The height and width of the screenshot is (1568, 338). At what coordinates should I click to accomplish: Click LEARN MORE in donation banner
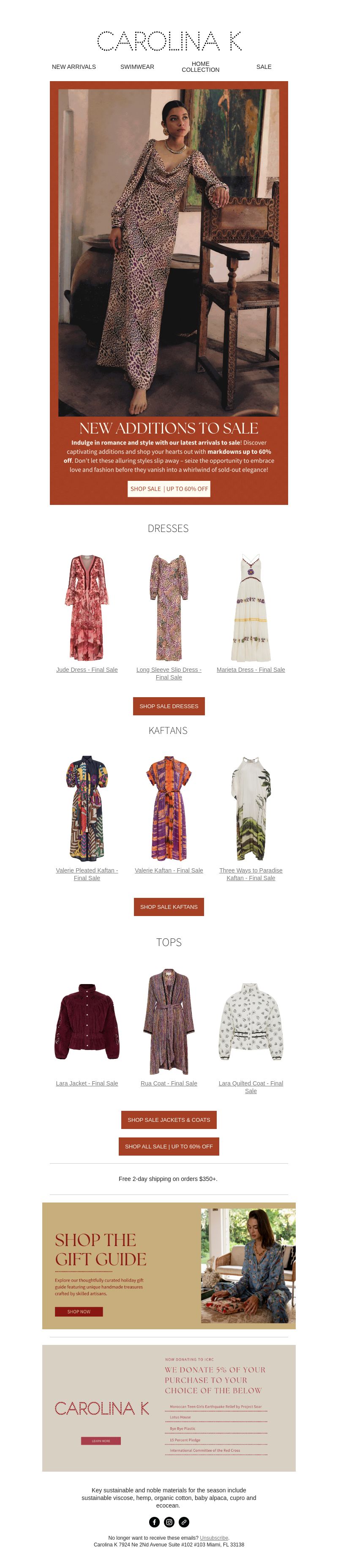(x=101, y=1441)
